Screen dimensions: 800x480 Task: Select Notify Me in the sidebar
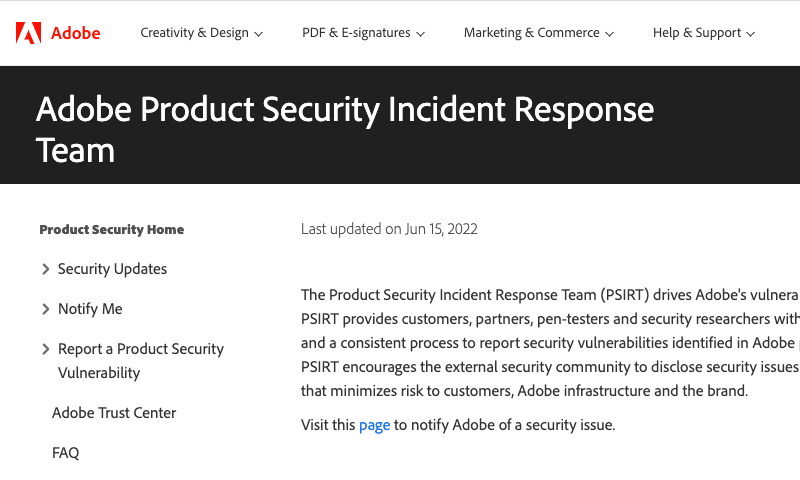coord(90,309)
